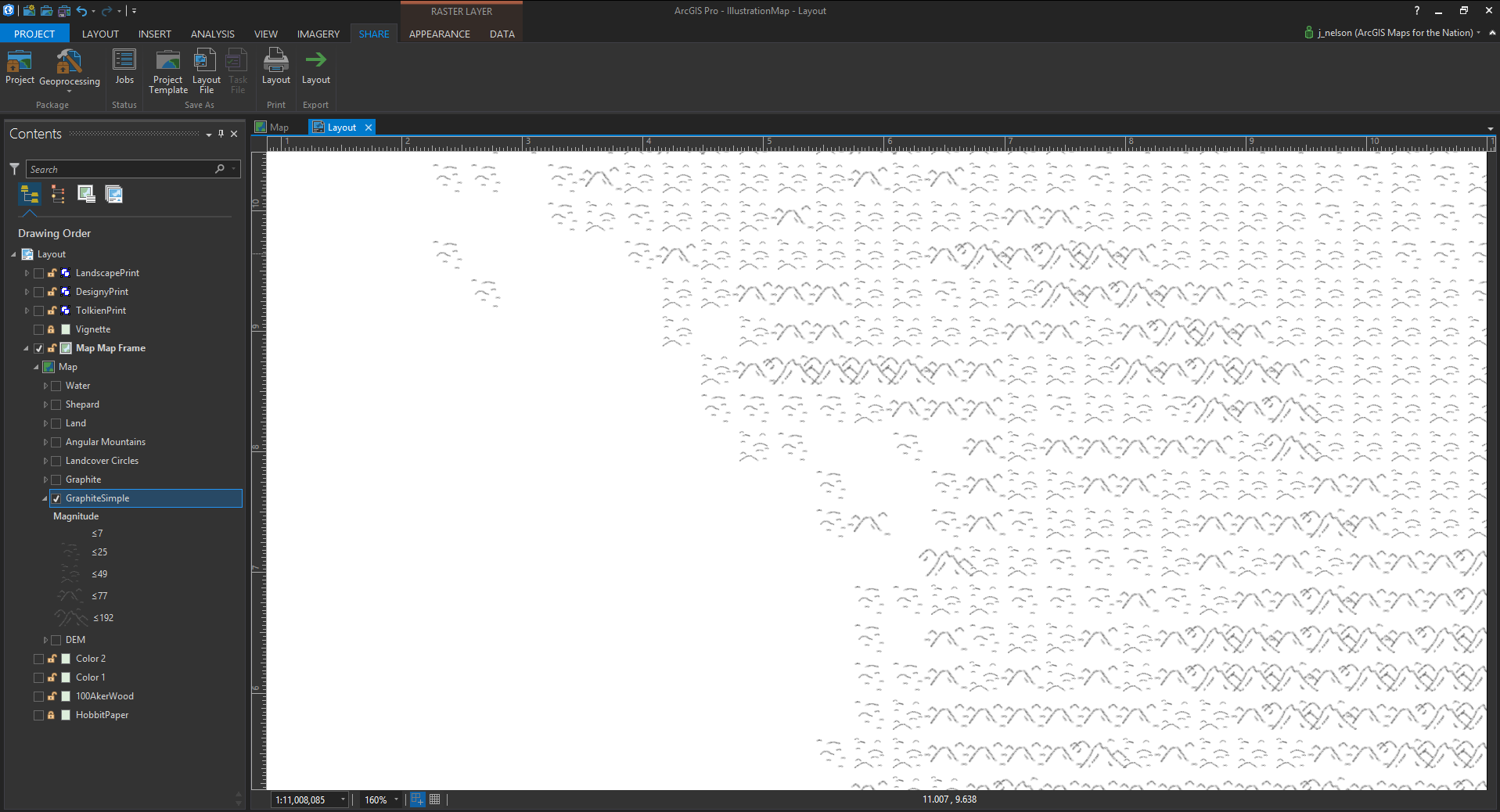Open the DATA ribbon tab
Screen dimensions: 1500x812
[x=502, y=34]
